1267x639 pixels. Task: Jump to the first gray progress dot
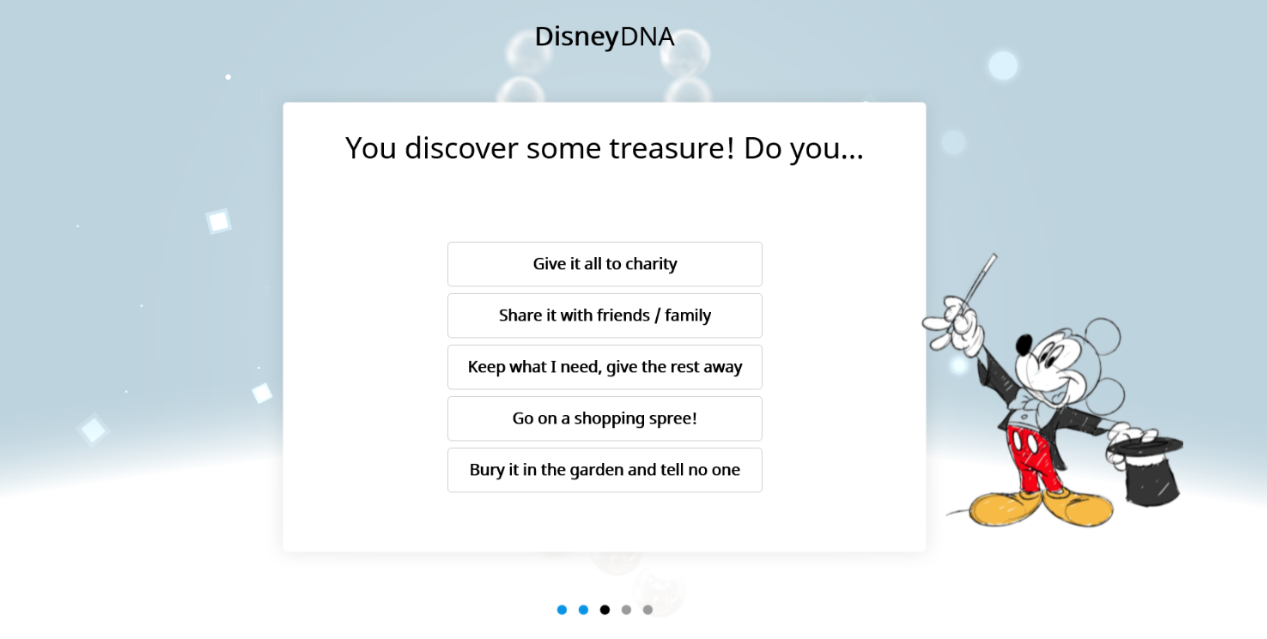(x=626, y=610)
